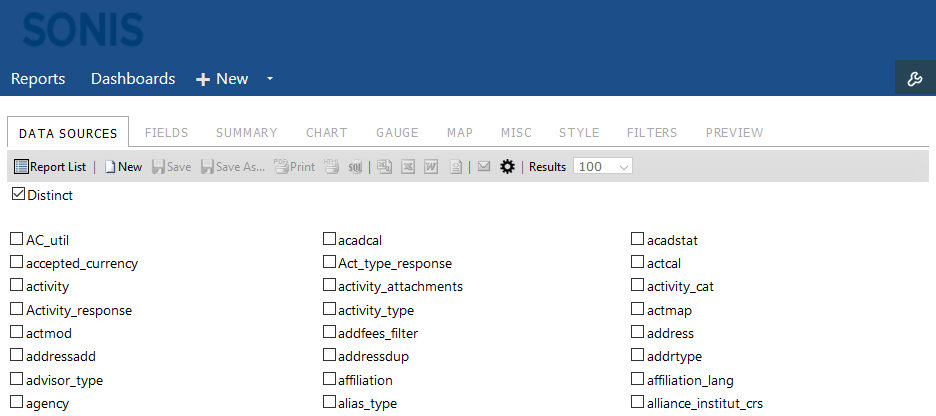
Task: Check the addrtype data source
Action: click(638, 355)
